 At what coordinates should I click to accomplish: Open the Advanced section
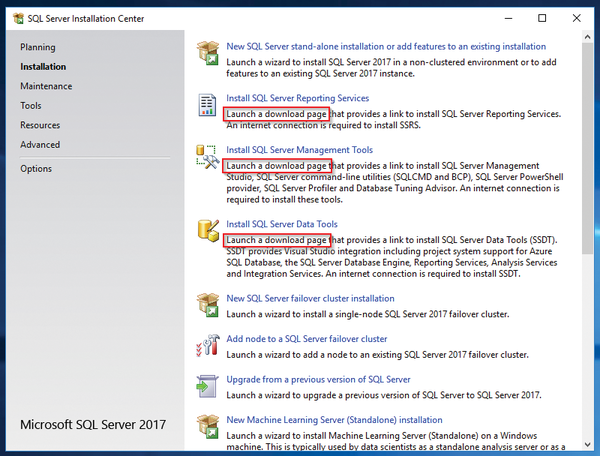[x=40, y=145]
